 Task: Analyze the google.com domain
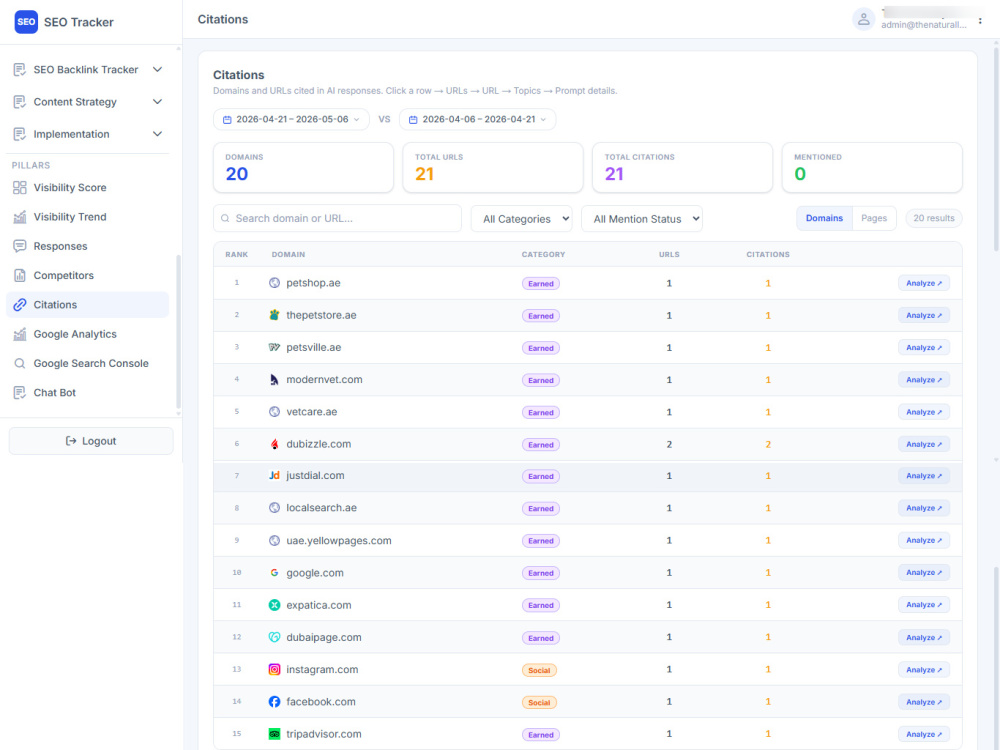click(923, 573)
